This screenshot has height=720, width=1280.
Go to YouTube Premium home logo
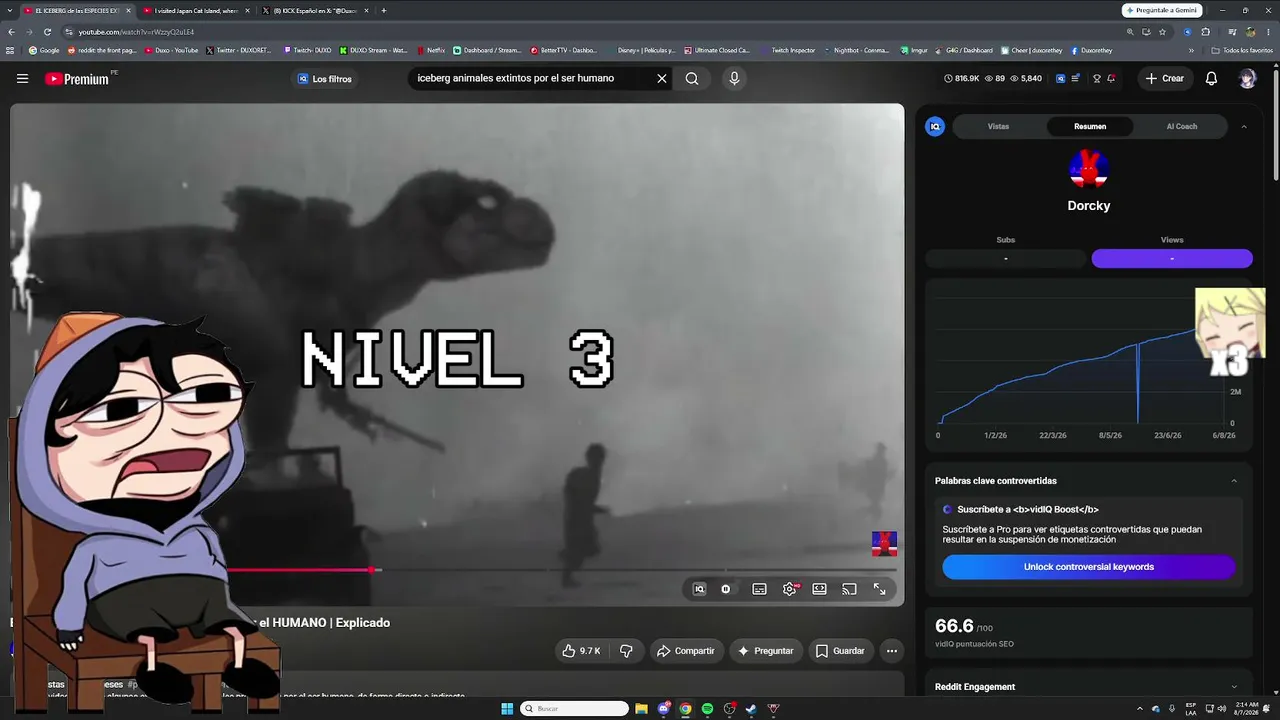click(79, 78)
